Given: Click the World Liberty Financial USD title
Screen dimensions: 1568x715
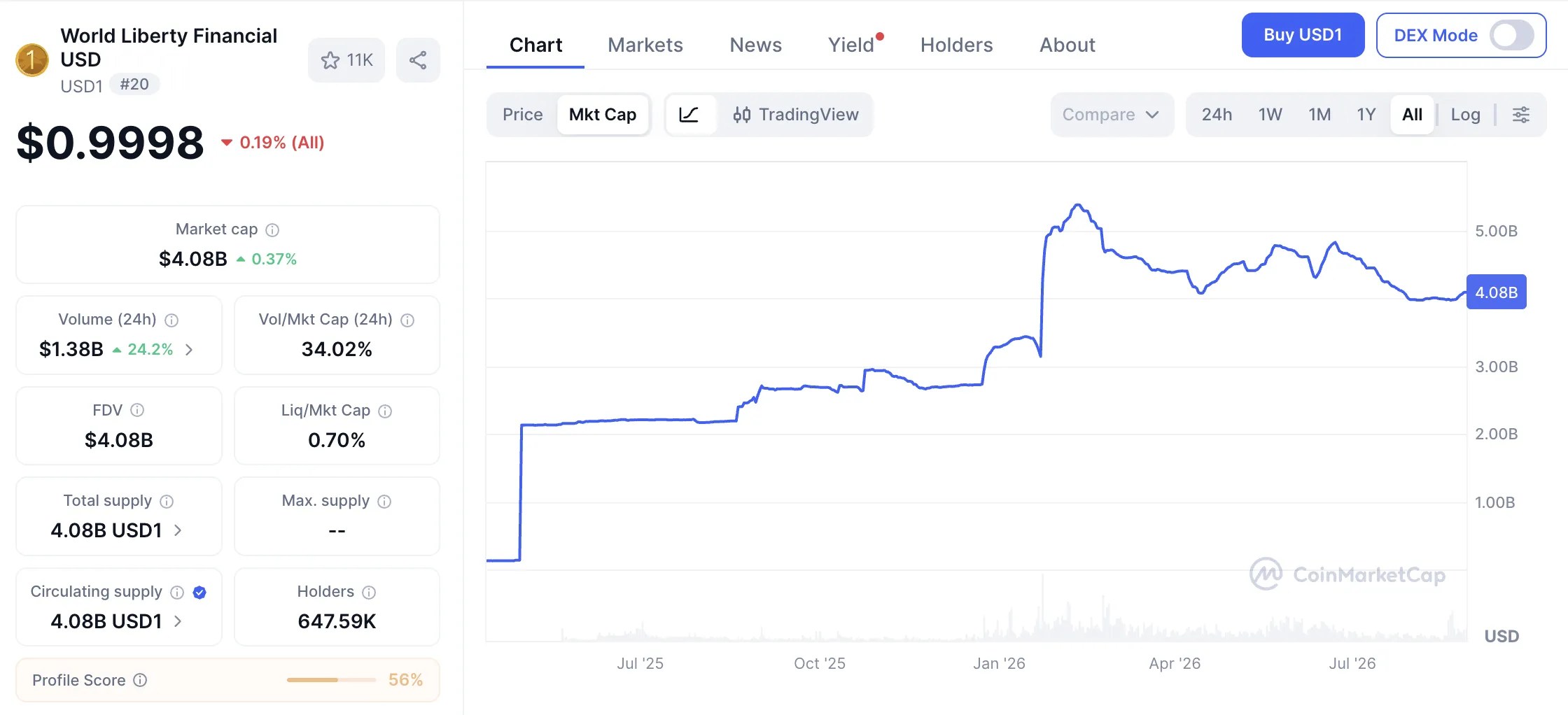Looking at the screenshot, I should [x=169, y=48].
